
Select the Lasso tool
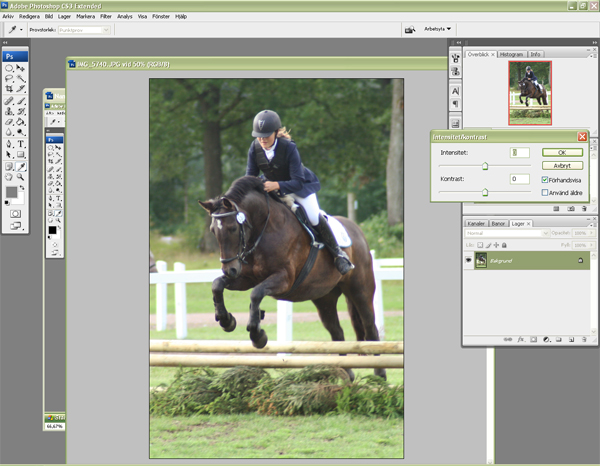tap(9, 78)
